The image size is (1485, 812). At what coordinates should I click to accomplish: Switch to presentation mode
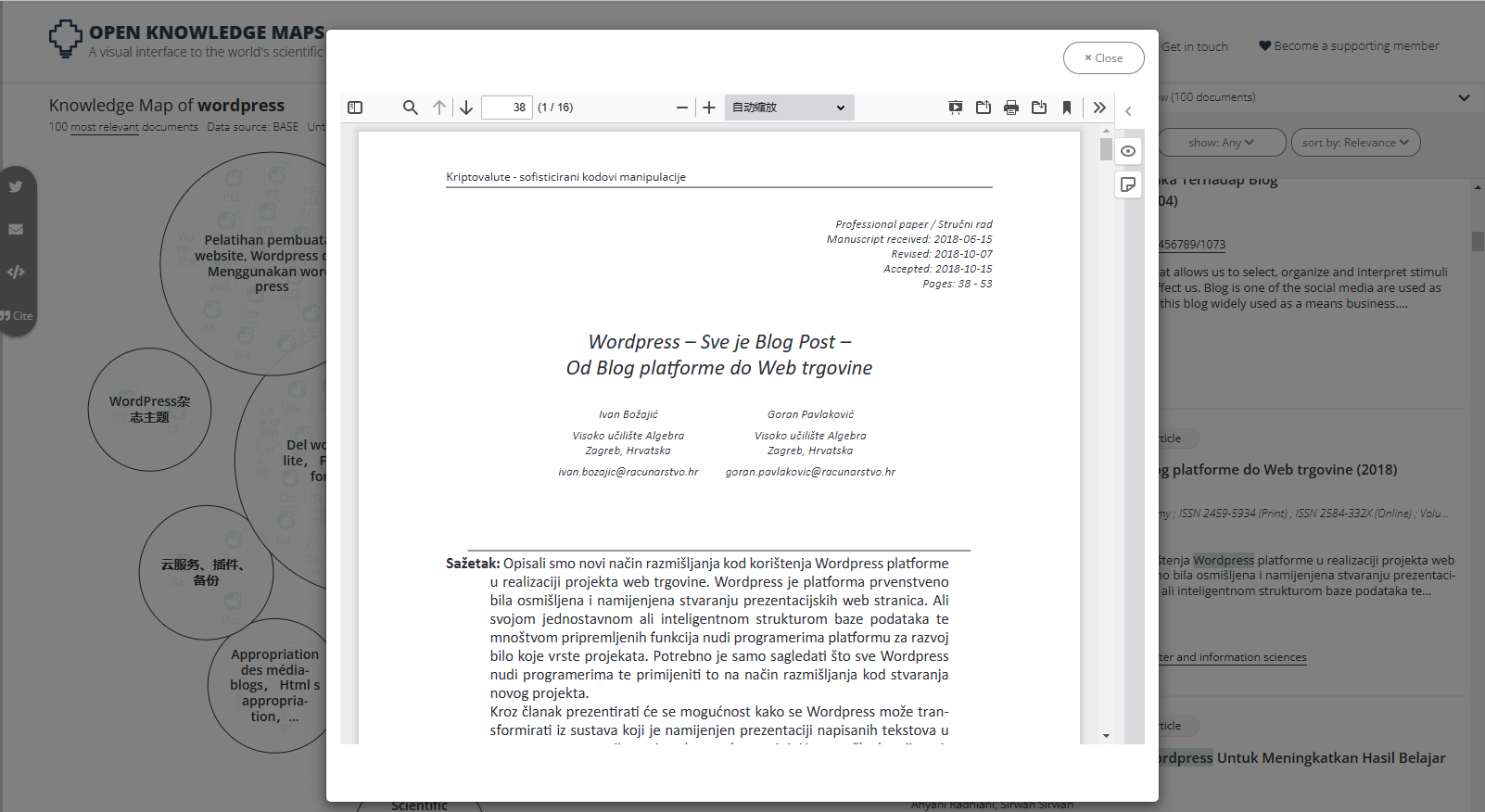956,108
